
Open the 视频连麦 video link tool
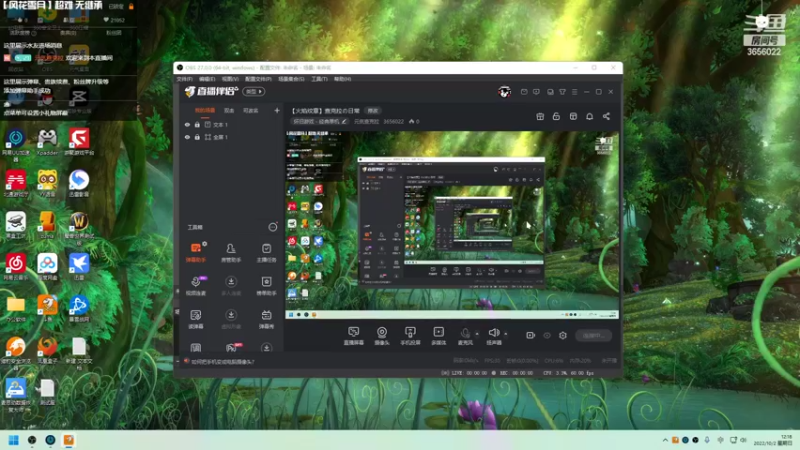click(195, 286)
